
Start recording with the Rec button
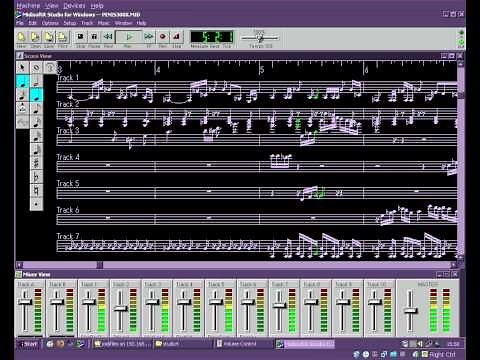click(x=163, y=37)
